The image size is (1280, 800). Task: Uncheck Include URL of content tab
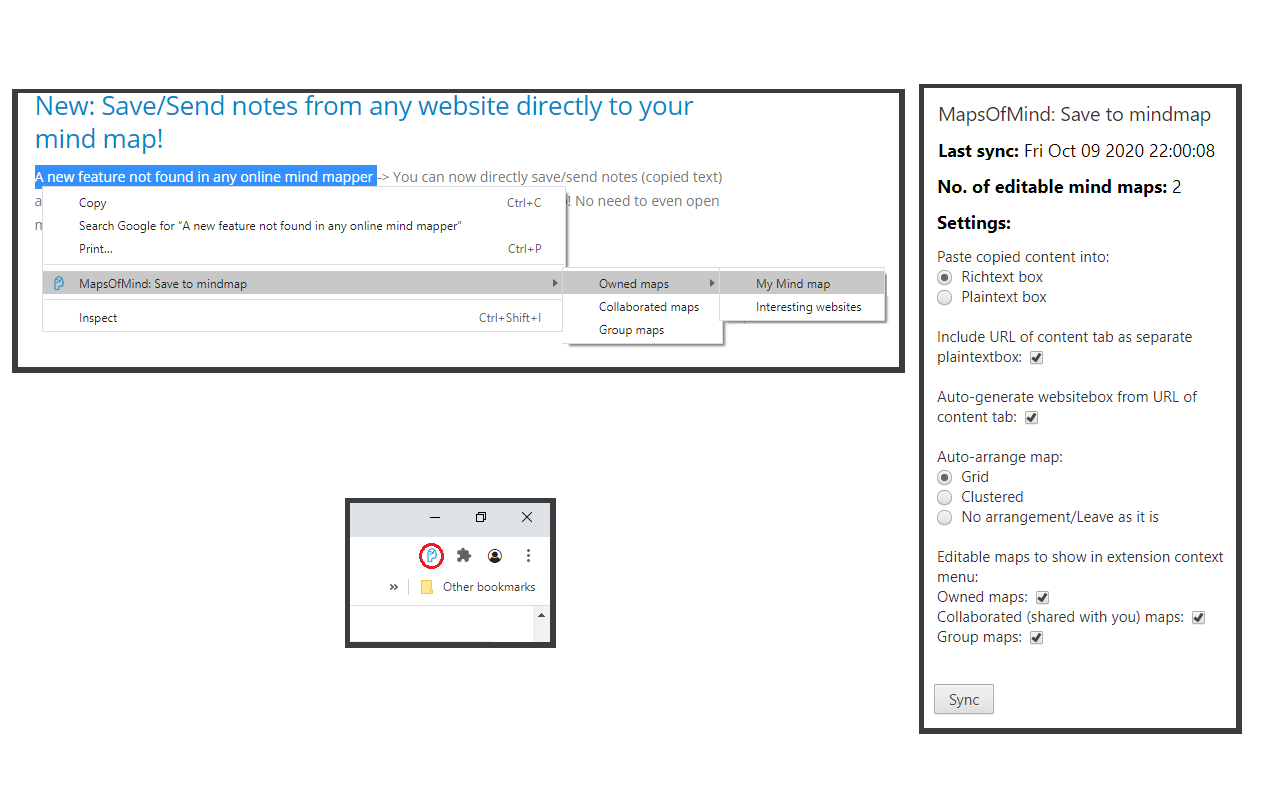(x=1036, y=357)
